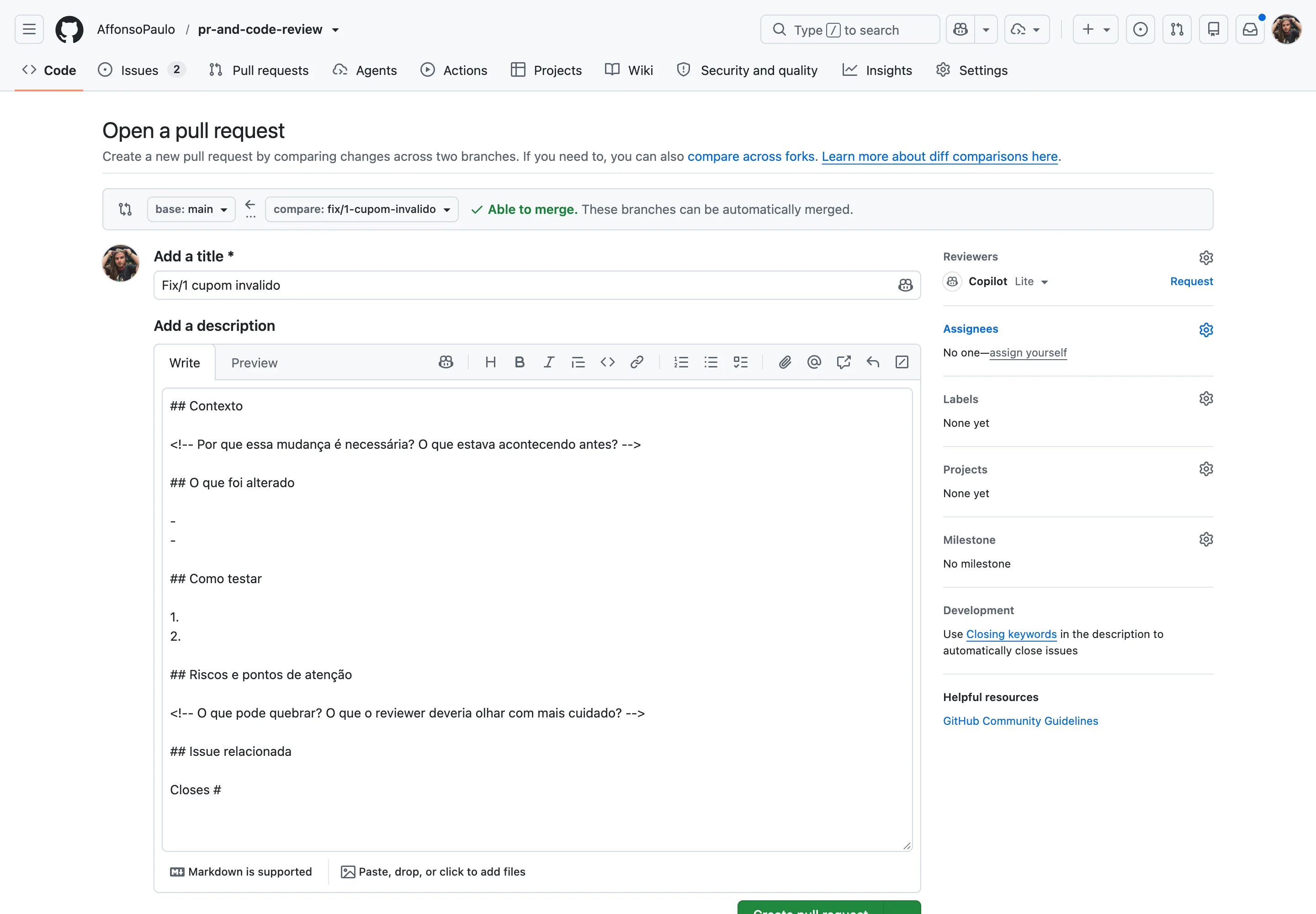Switch to the Issues tab
Viewport: 1316px width, 914px height.
142,70
